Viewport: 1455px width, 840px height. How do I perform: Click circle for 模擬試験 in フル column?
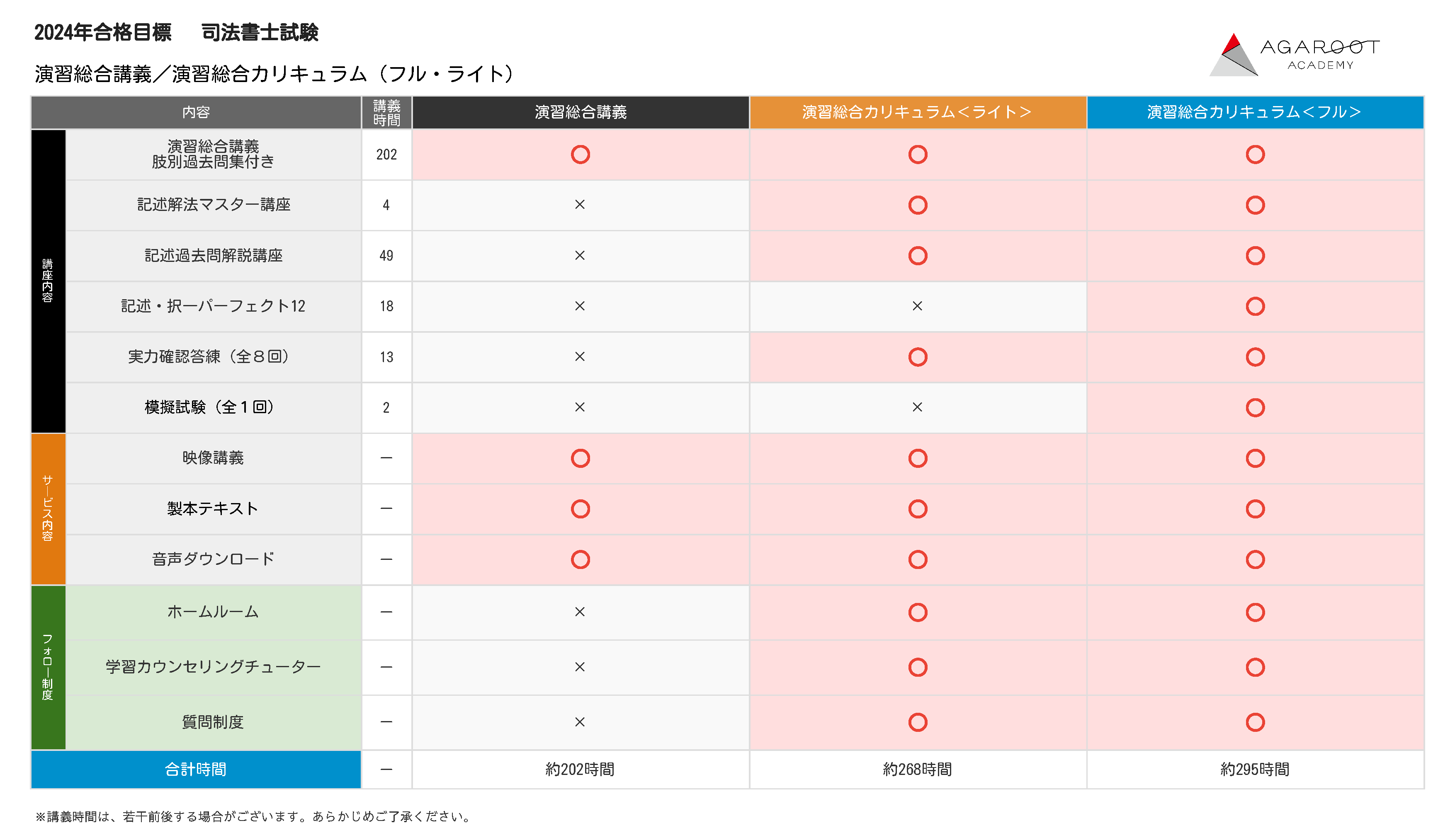[x=1255, y=408]
